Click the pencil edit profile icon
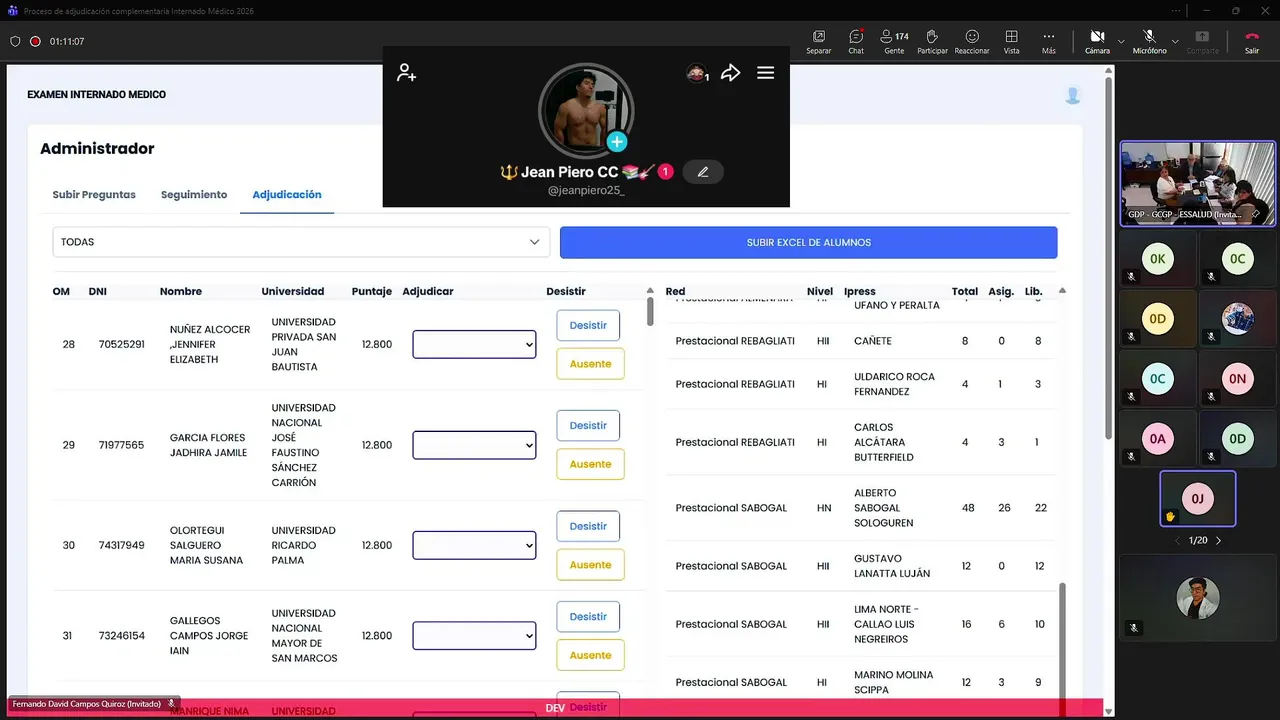This screenshot has height=720, width=1280. [703, 172]
